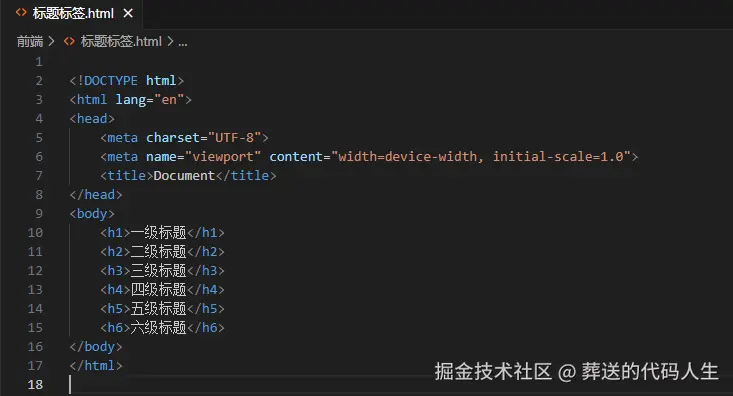The image size is (733, 396).
Task: Close the 标题标签.html tab
Action: 128,14
